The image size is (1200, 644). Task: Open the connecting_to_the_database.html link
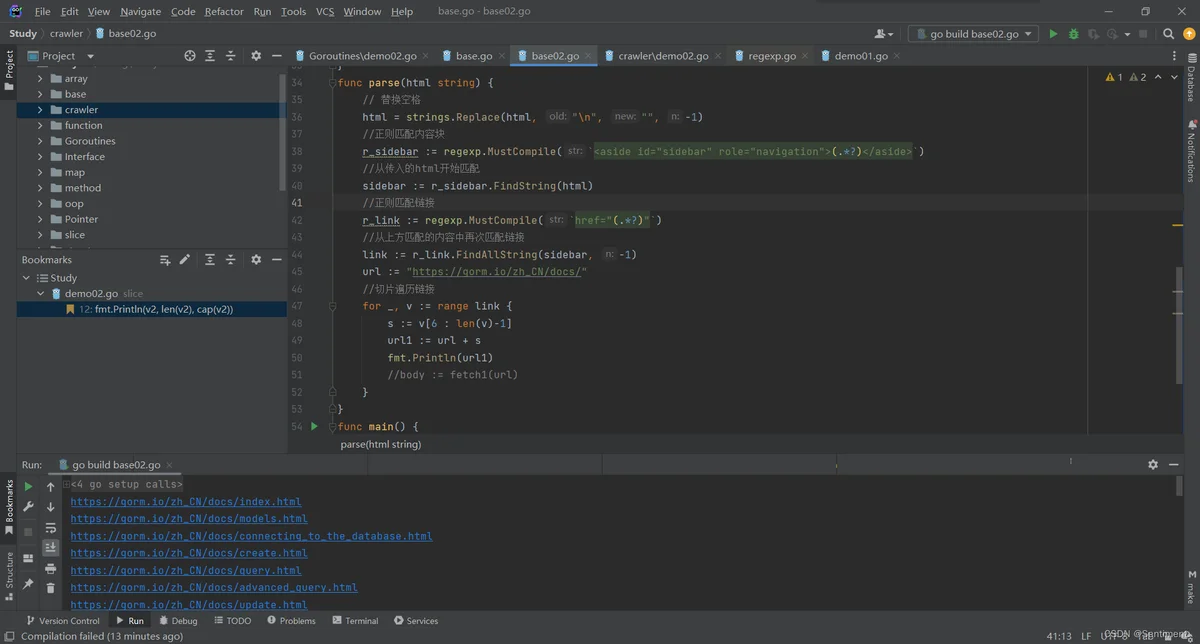[x=251, y=536]
